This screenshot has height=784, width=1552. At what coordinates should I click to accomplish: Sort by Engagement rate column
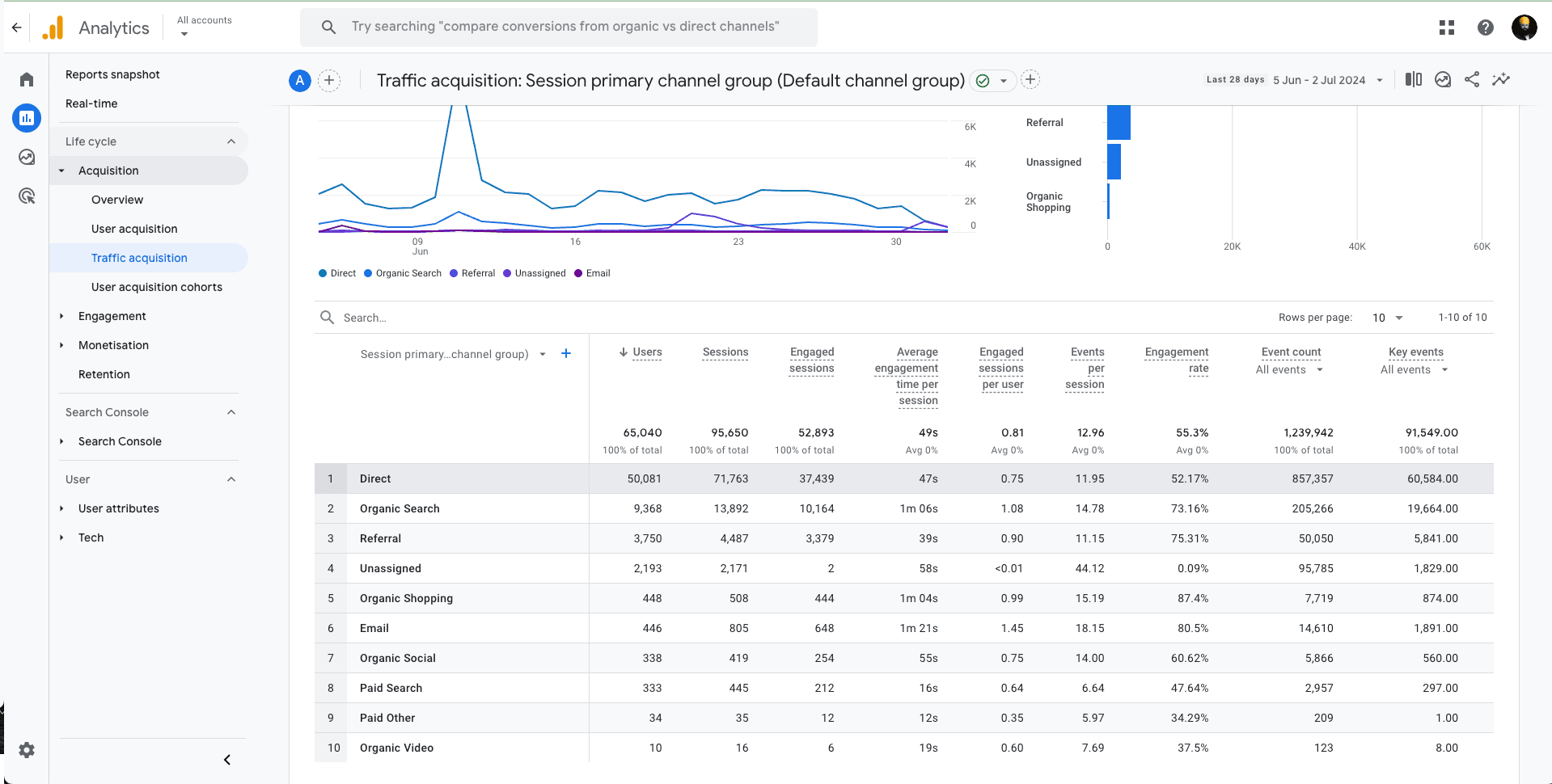click(x=1177, y=360)
